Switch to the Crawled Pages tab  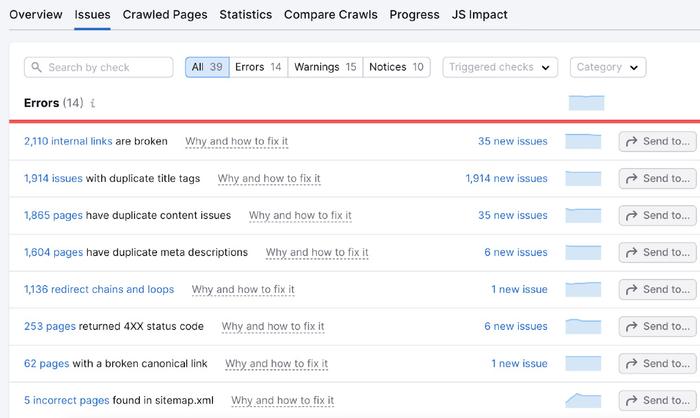pos(165,15)
